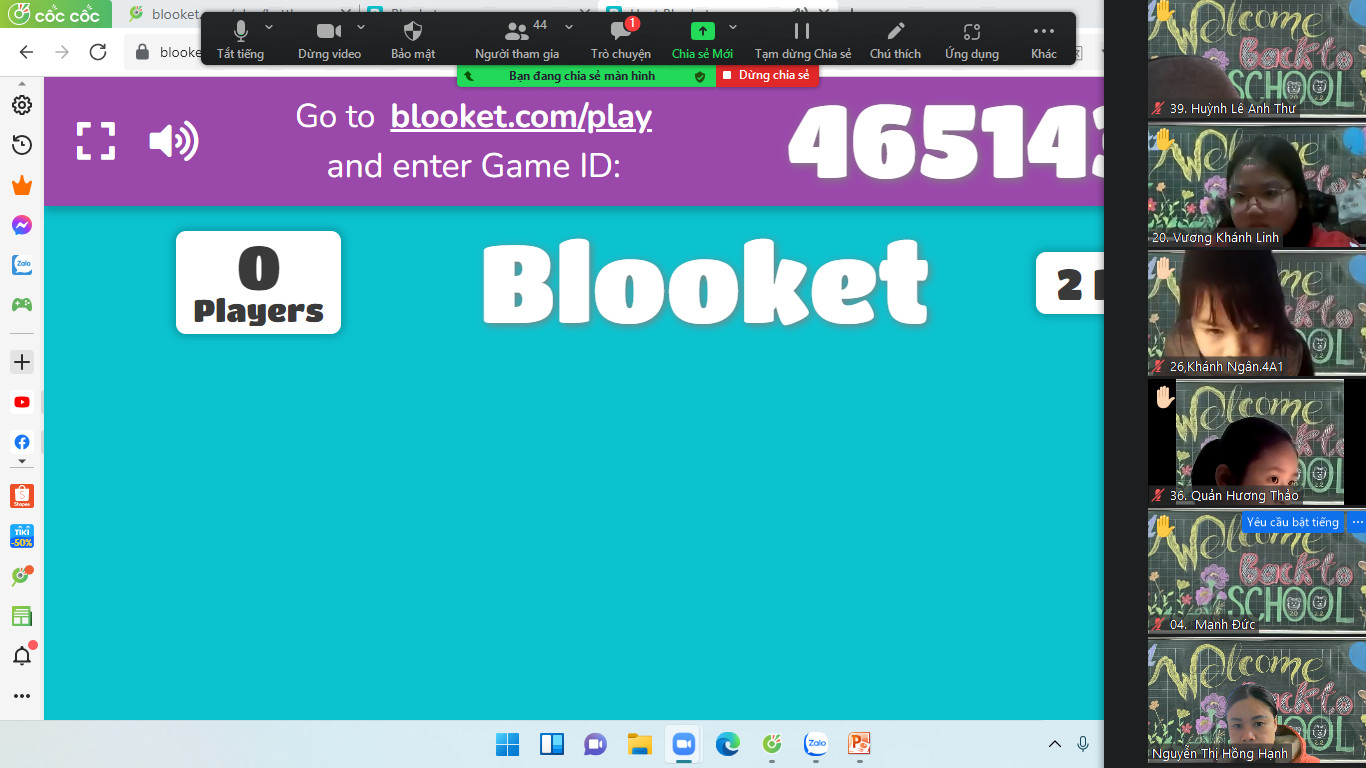
Task: Open the Trò chuyện chat panel
Action: coord(620,39)
